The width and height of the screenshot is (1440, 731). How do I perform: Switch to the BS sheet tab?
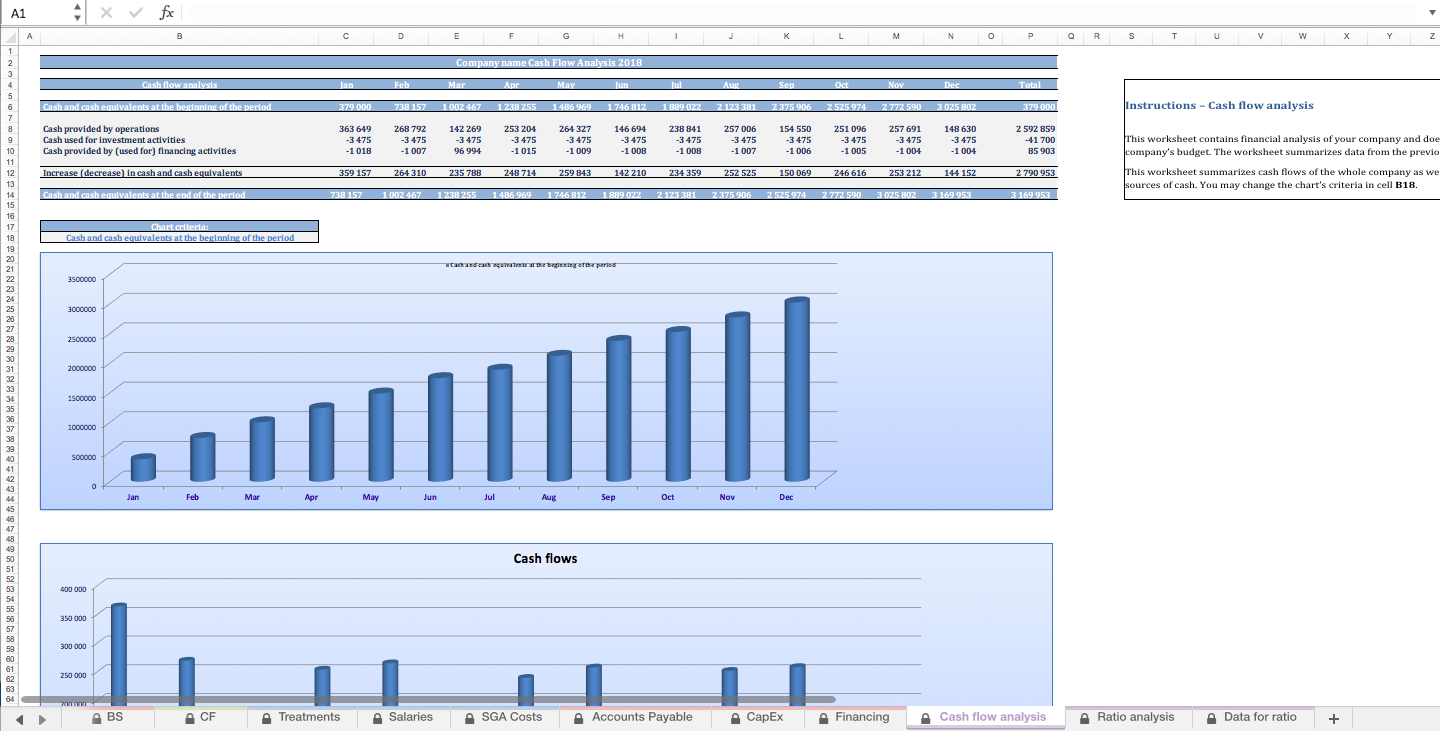click(108, 717)
